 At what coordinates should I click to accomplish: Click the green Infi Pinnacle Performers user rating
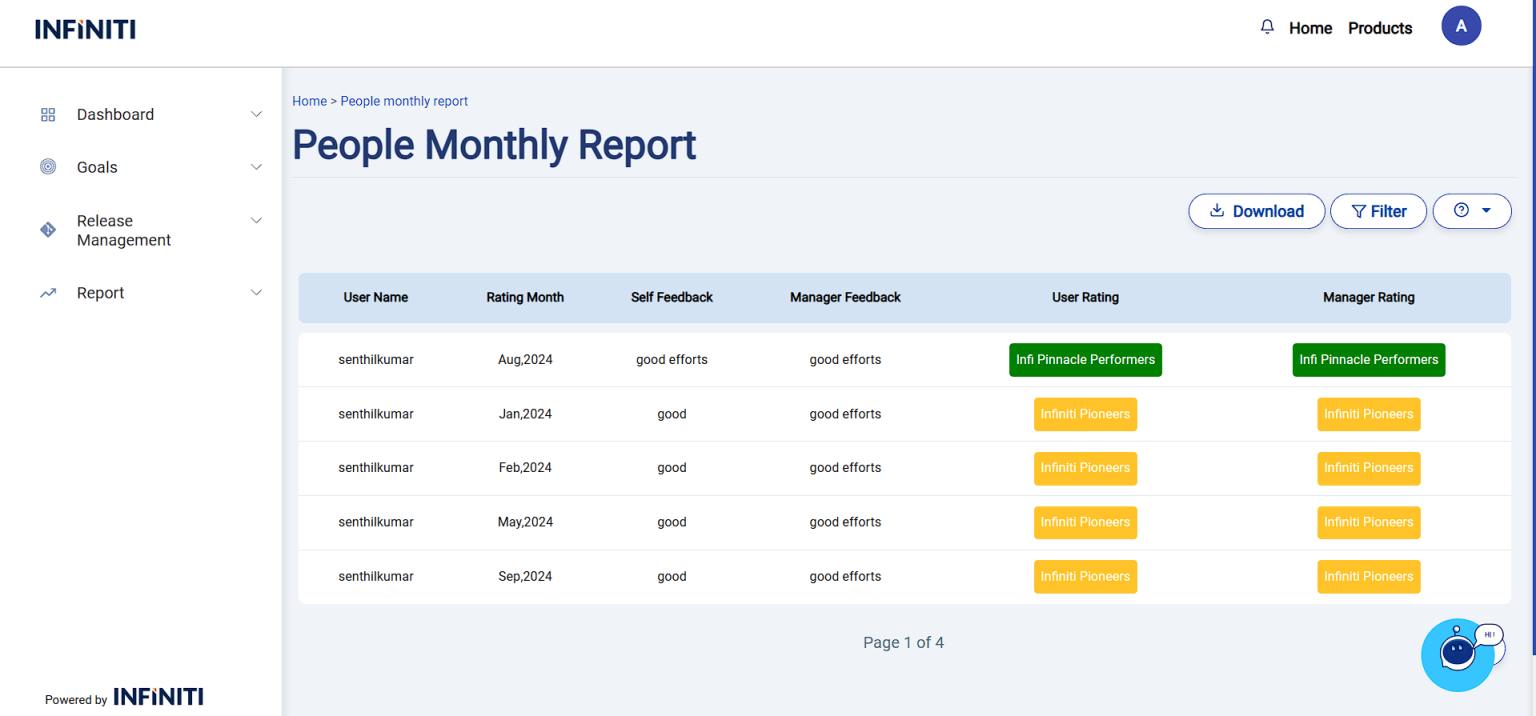(x=1085, y=360)
